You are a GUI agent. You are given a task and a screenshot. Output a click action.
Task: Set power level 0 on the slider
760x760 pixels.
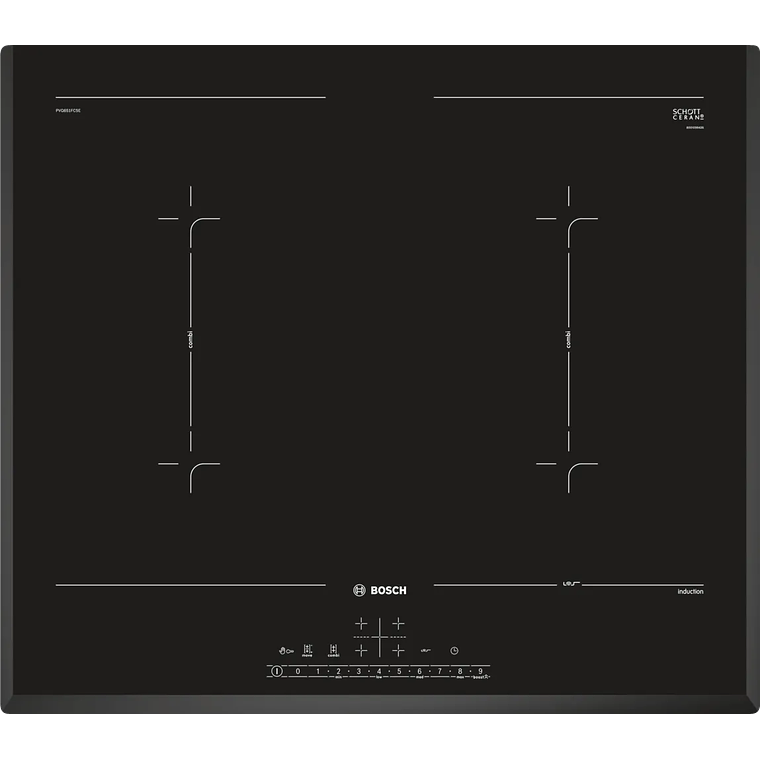click(x=298, y=671)
